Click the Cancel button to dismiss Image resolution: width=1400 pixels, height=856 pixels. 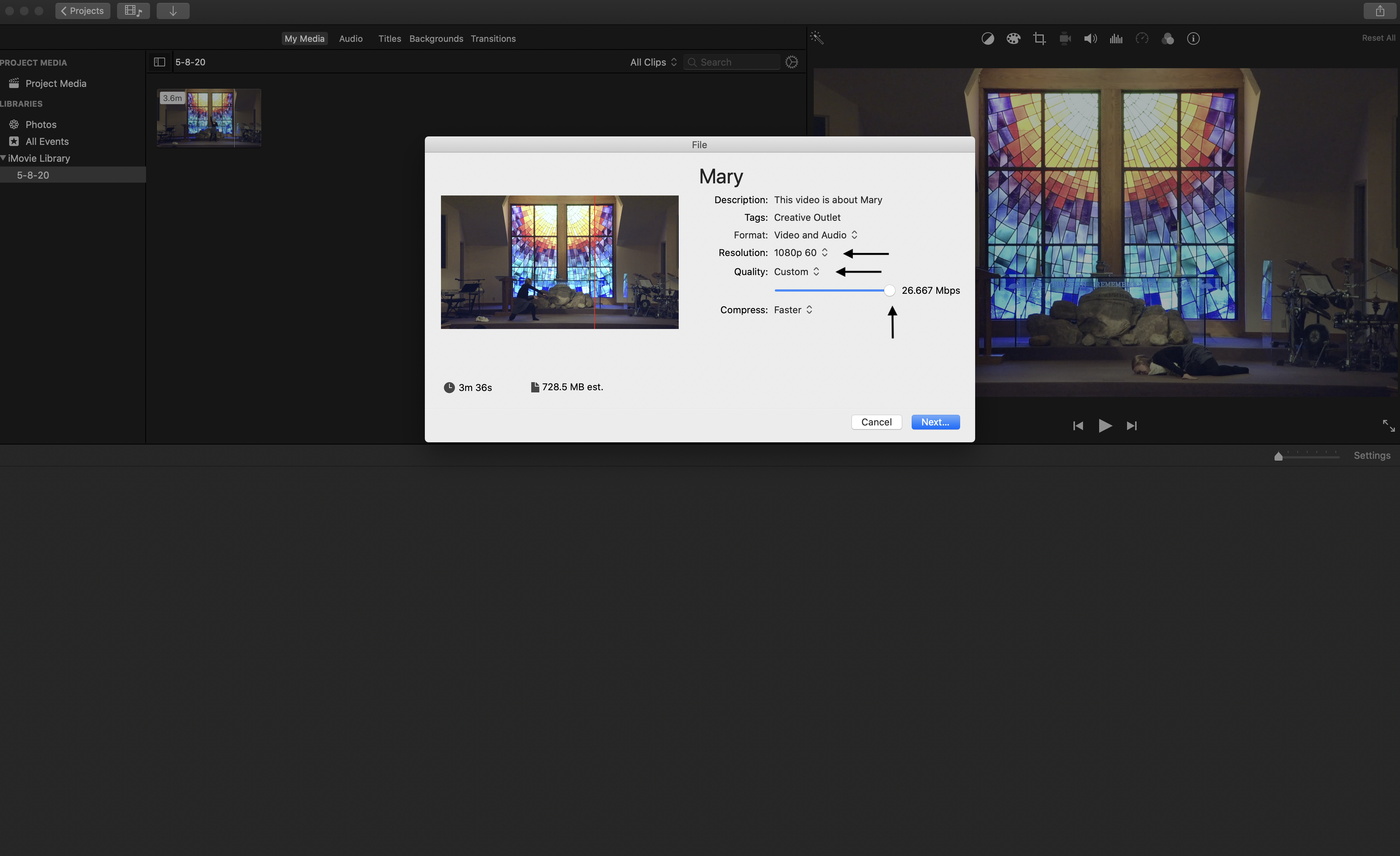tap(876, 421)
